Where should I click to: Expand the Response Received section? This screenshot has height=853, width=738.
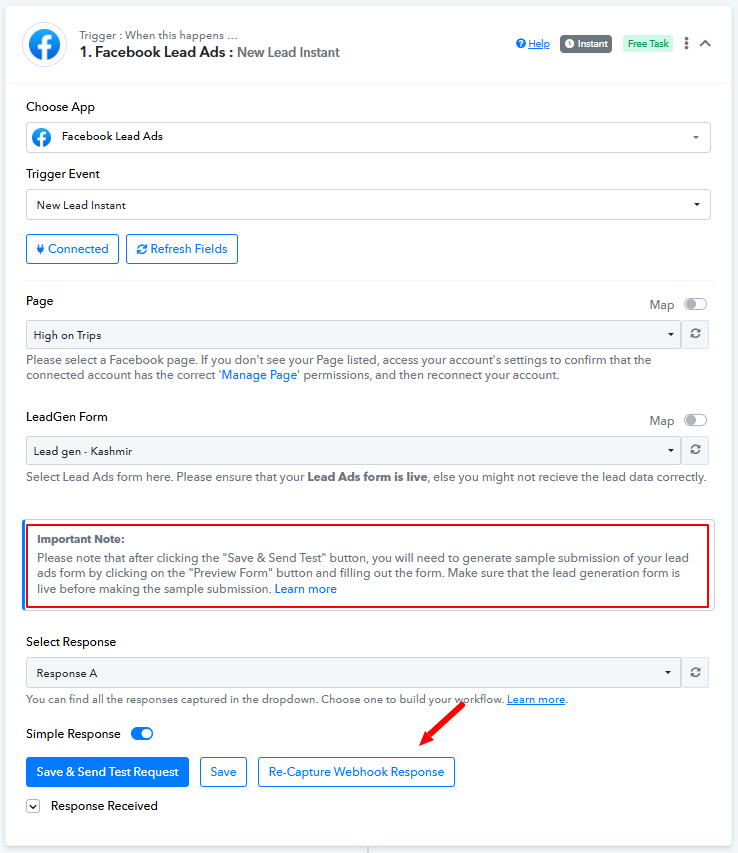coord(33,806)
